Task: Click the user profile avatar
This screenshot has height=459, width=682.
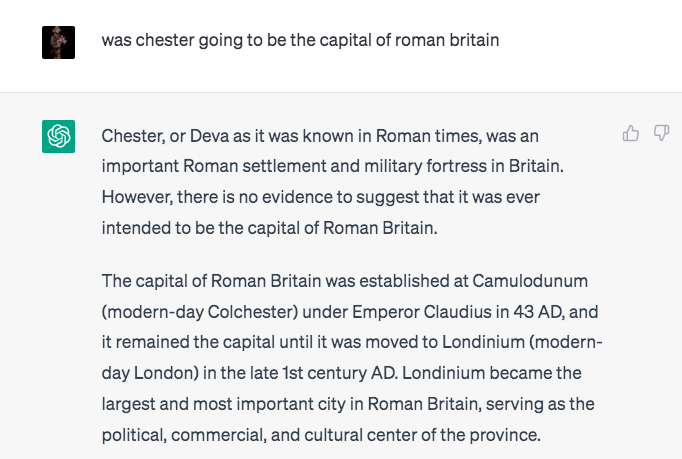Action: click(58, 41)
